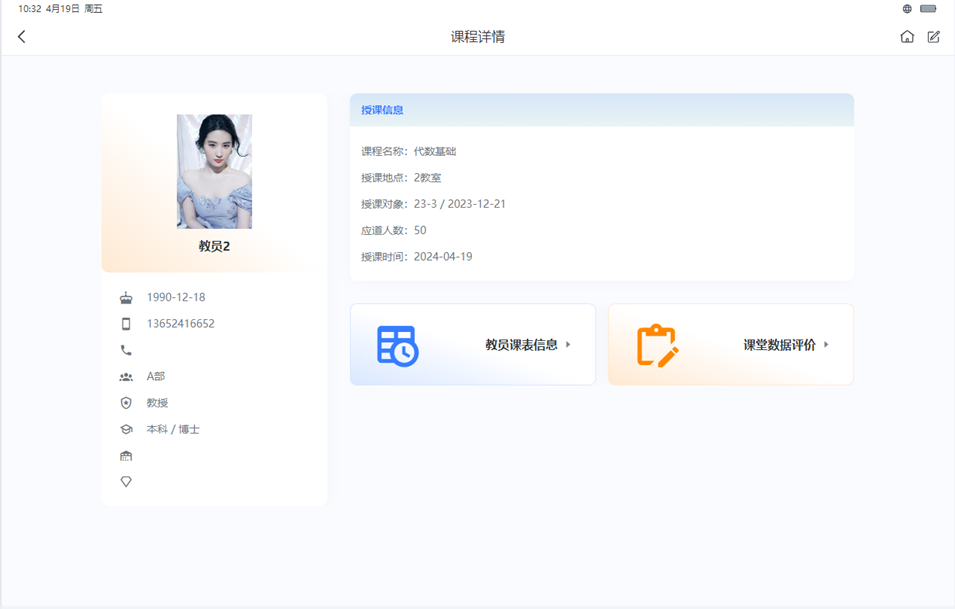Click the birthday cake icon
The image size is (955, 609).
point(126,298)
